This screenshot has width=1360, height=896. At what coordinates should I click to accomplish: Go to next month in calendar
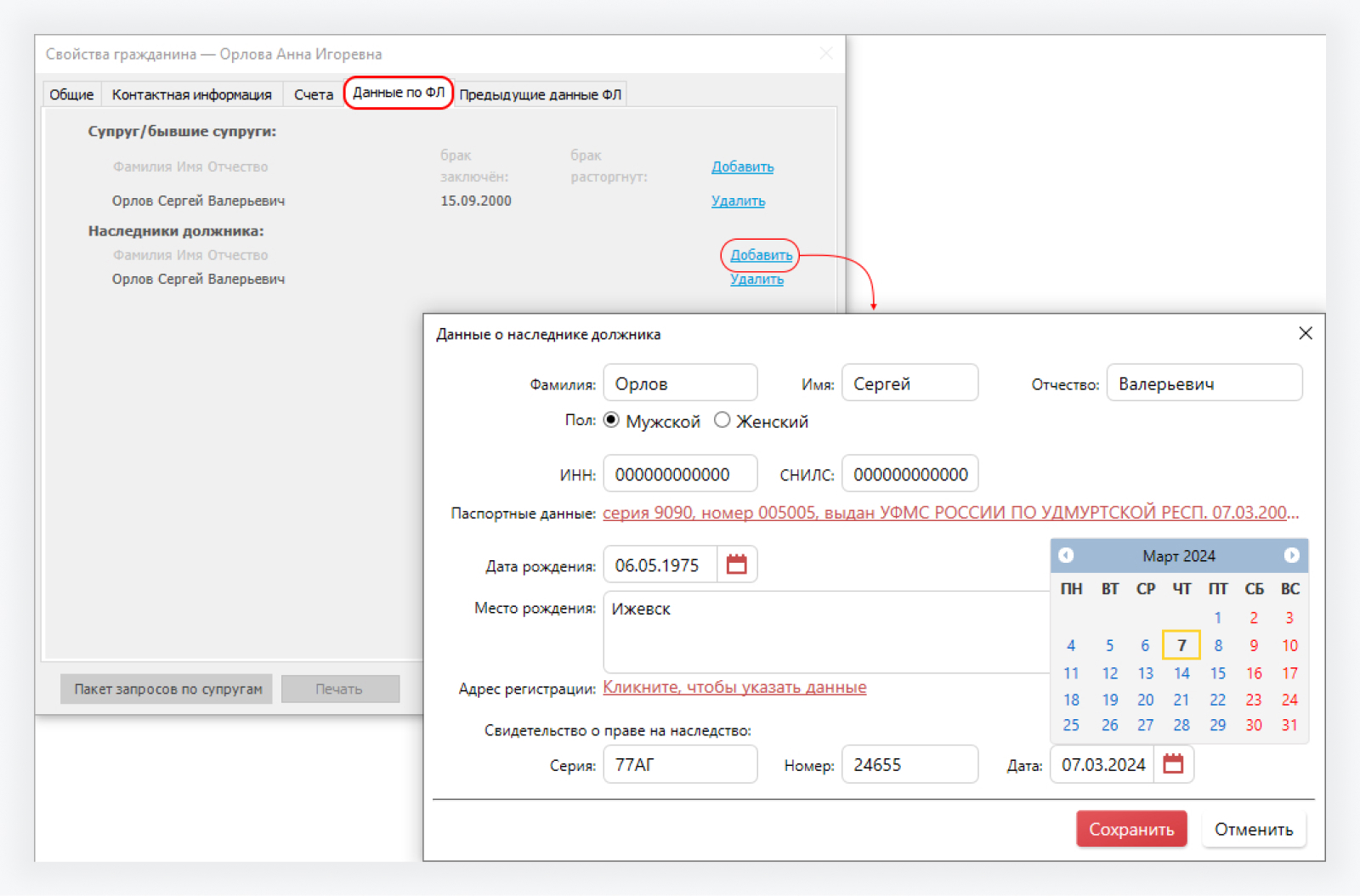pyautogui.click(x=1291, y=555)
